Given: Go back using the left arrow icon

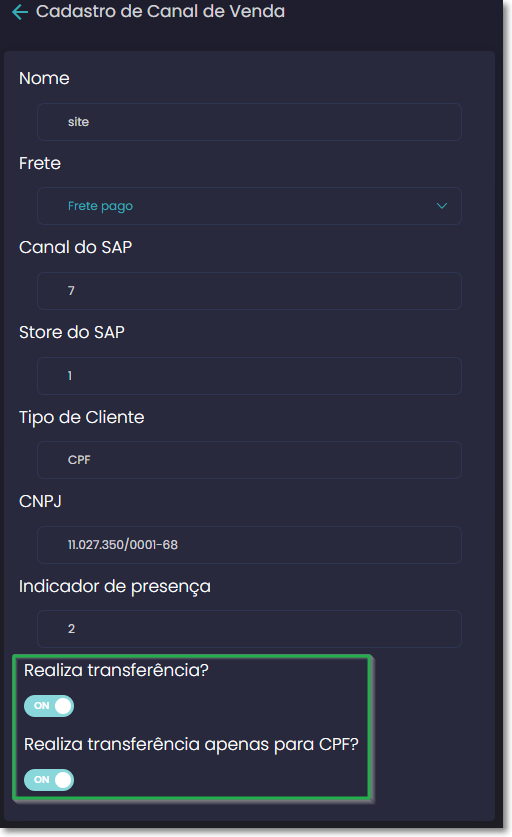Looking at the screenshot, I should 20,12.
